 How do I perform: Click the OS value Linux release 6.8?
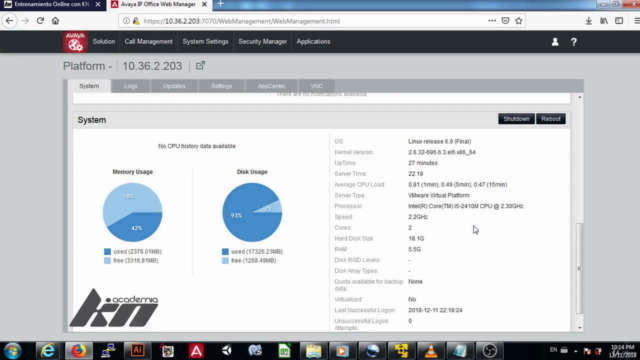440,141
